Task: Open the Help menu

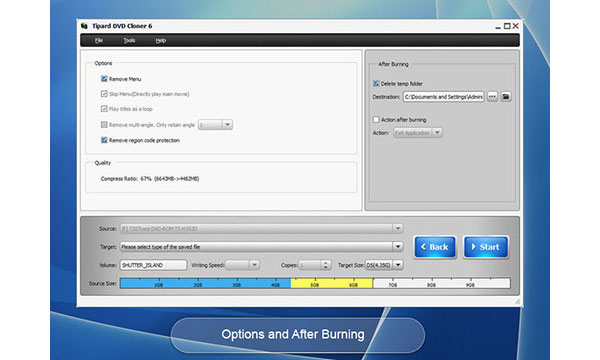Action: tap(161, 40)
